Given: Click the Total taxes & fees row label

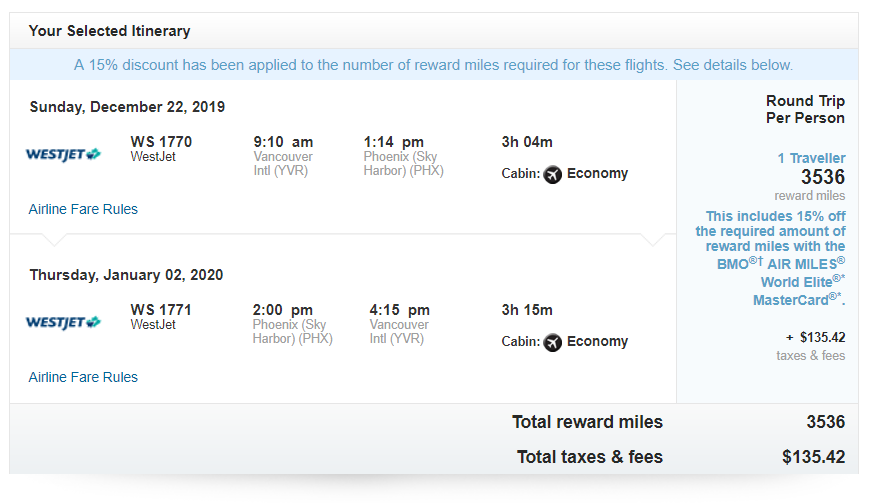Looking at the screenshot, I should tap(589, 457).
